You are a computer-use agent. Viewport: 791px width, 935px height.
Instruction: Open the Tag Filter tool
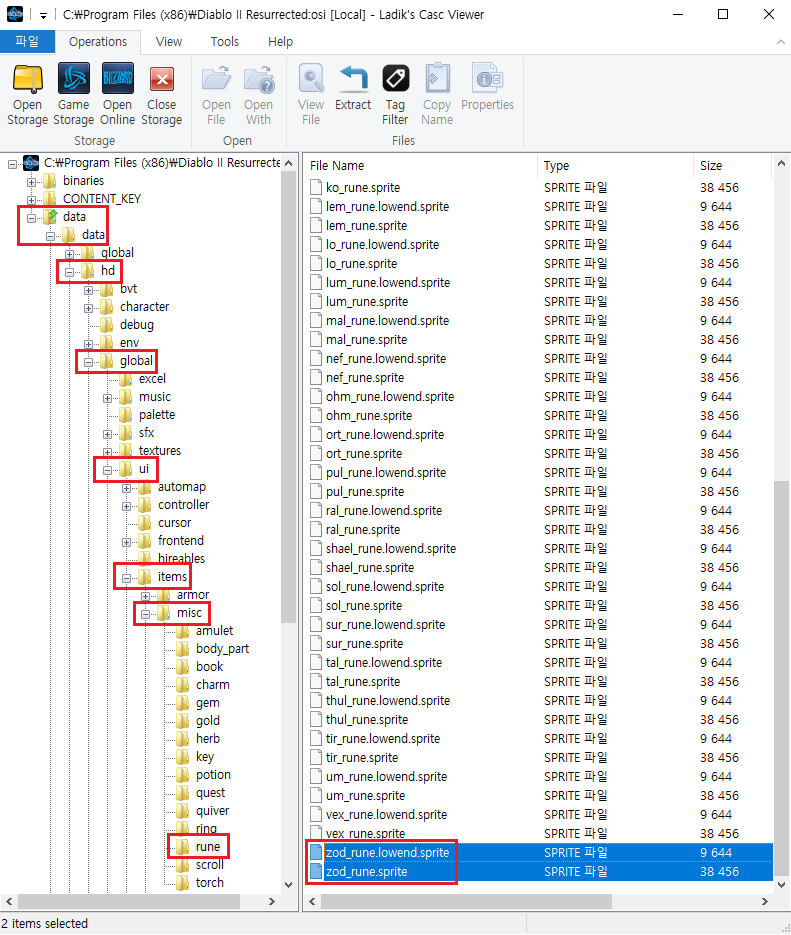(x=395, y=79)
